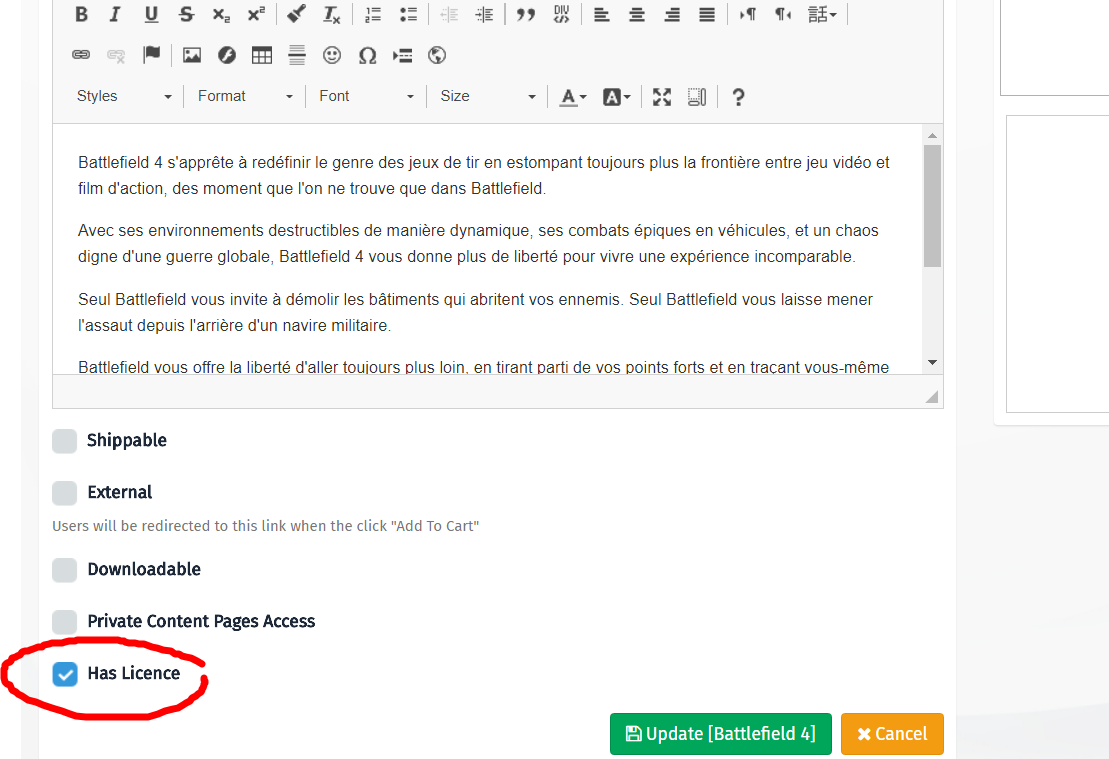Open the Styles dropdown
The height and width of the screenshot is (759, 1109).
click(x=124, y=97)
